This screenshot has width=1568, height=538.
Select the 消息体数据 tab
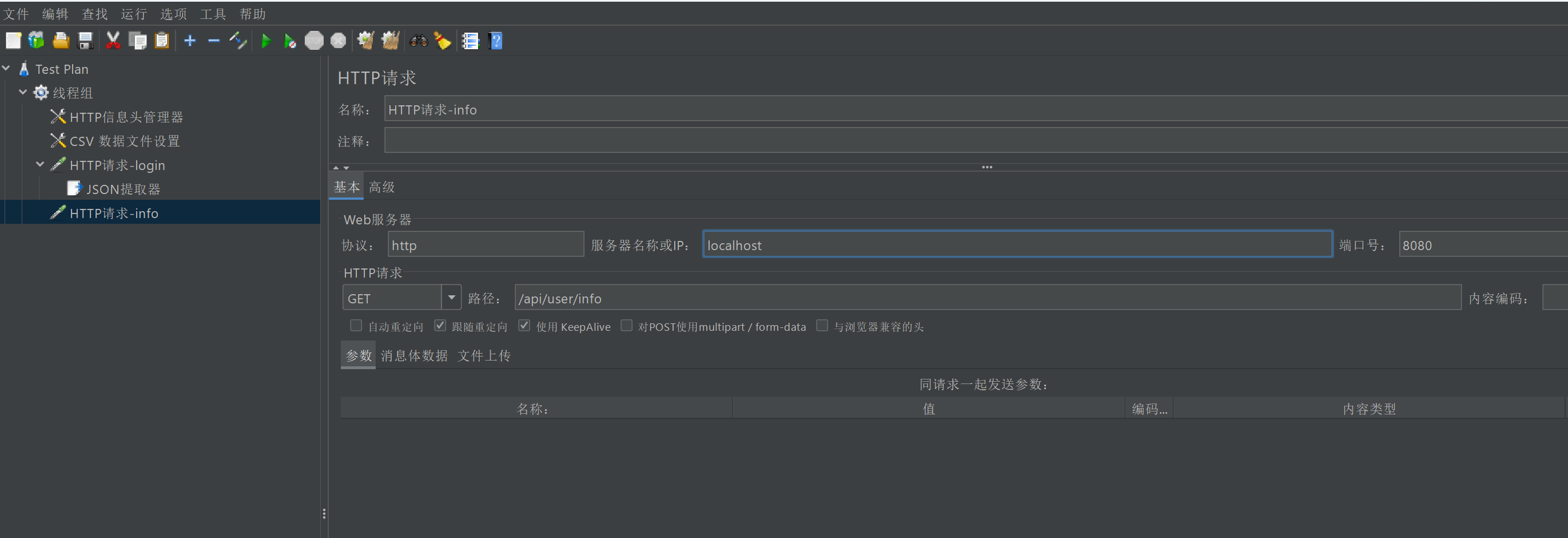(x=415, y=355)
